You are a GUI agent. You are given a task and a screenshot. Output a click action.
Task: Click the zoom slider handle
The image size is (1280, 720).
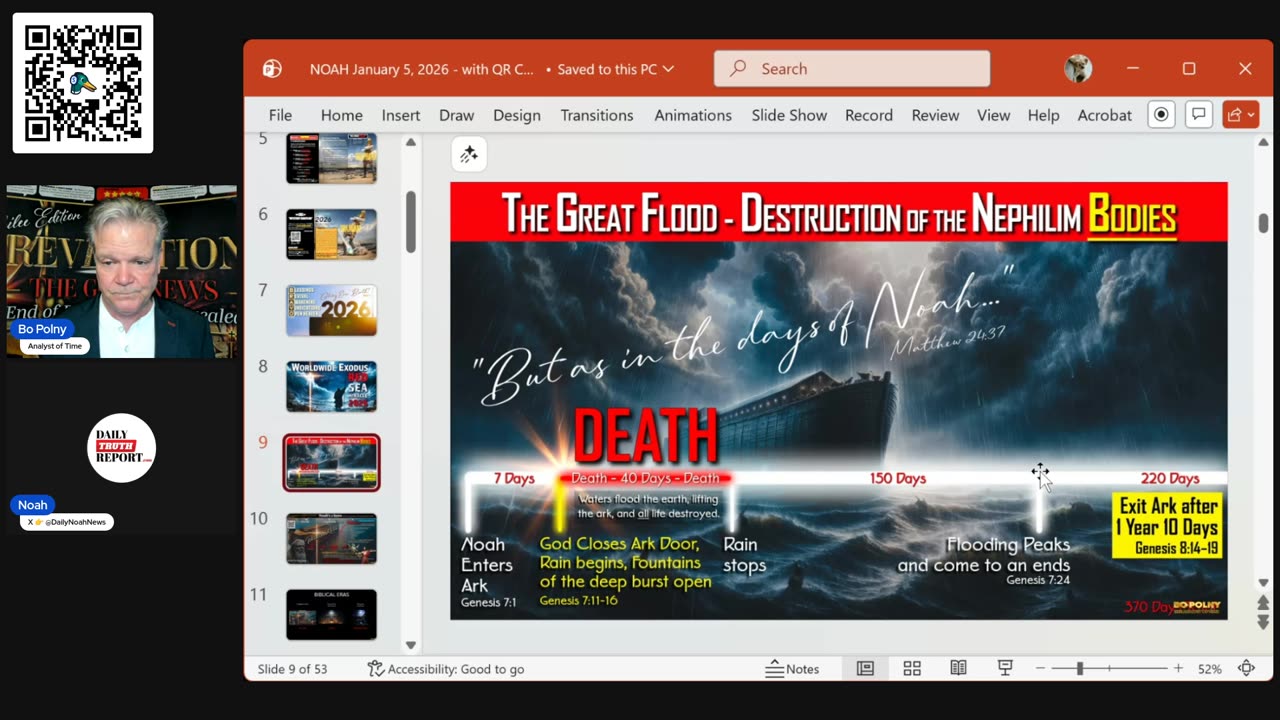(x=1080, y=669)
